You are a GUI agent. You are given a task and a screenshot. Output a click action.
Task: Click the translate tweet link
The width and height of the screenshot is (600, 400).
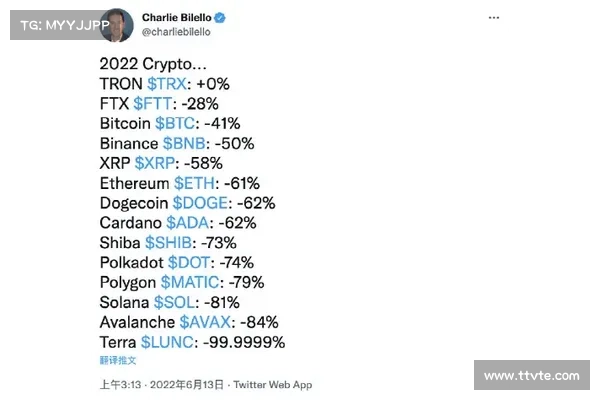tap(118, 360)
